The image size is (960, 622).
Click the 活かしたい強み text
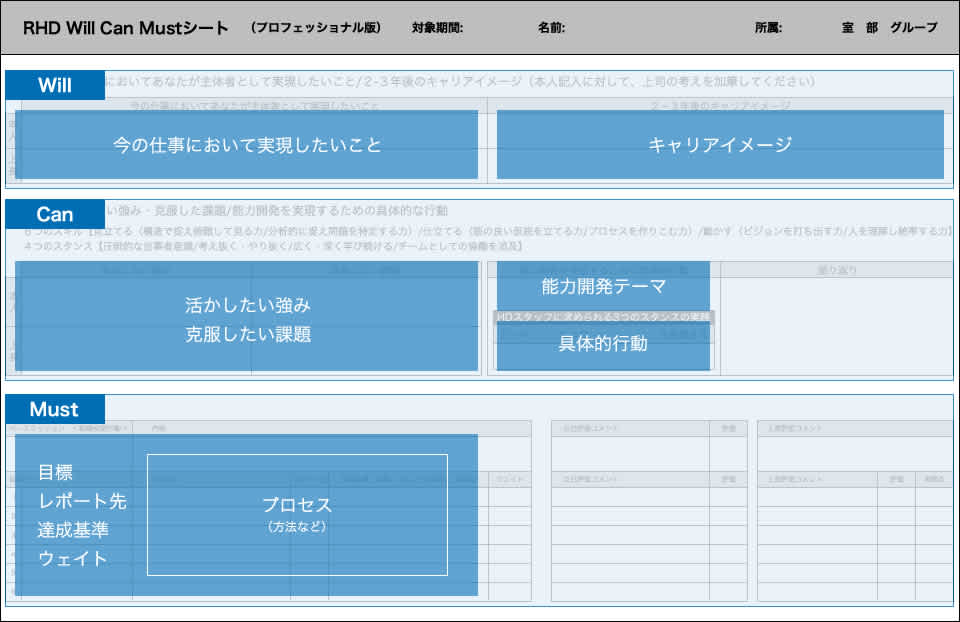tap(247, 304)
